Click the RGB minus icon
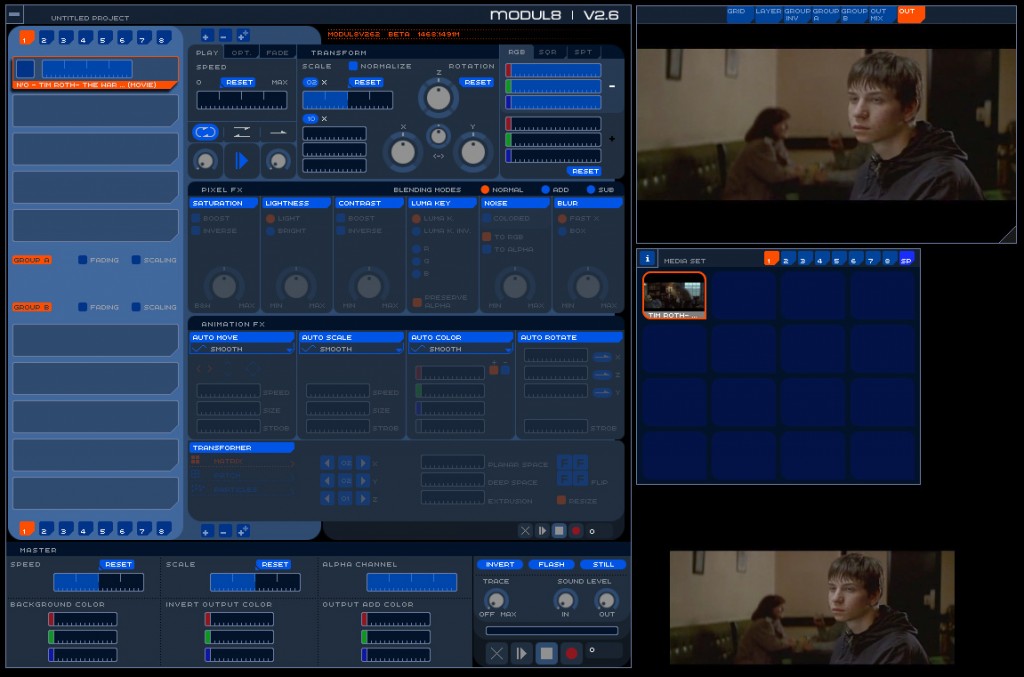1024x677 pixels. pos(612,86)
